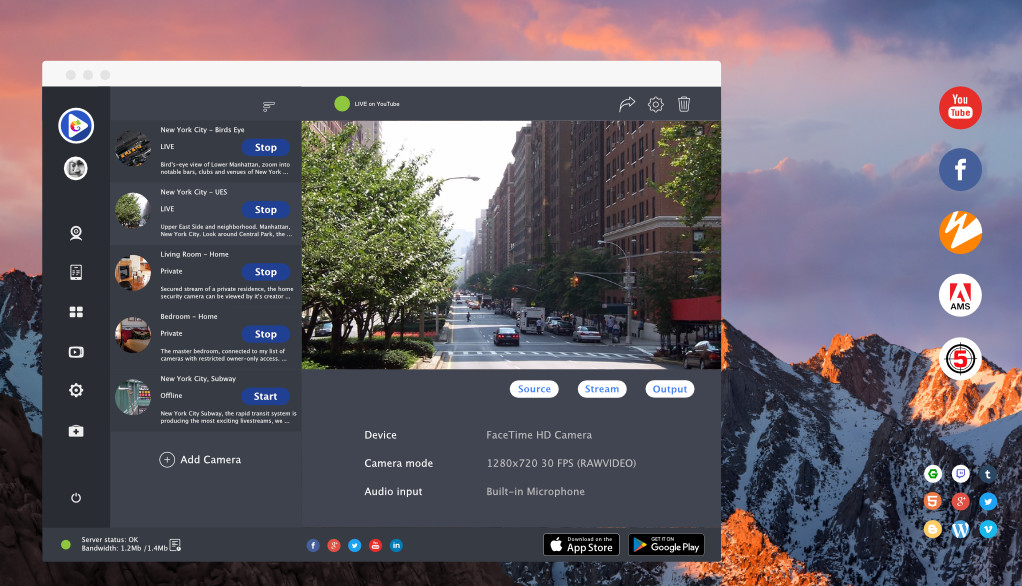Open the first-aid kit support icon
Screen dimensions: 1022x586
(76, 431)
